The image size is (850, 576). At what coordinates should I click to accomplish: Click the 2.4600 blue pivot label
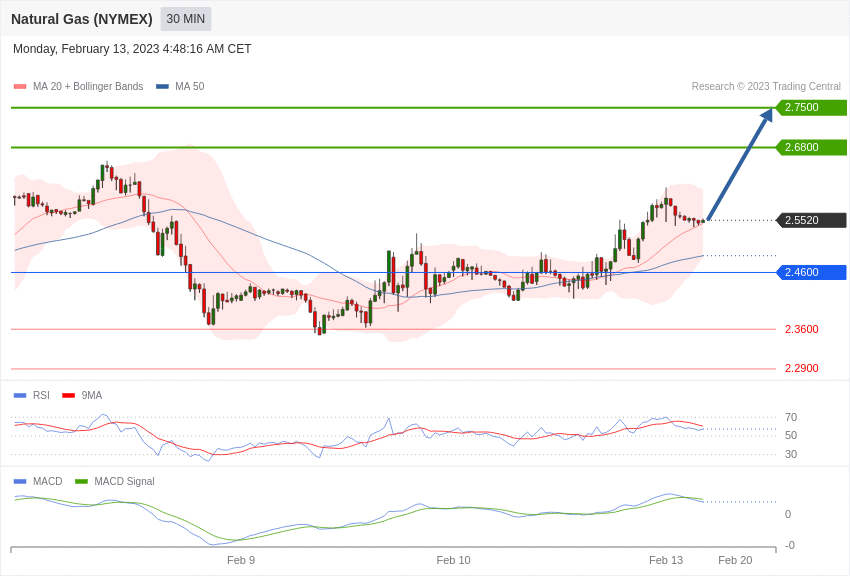tap(812, 272)
